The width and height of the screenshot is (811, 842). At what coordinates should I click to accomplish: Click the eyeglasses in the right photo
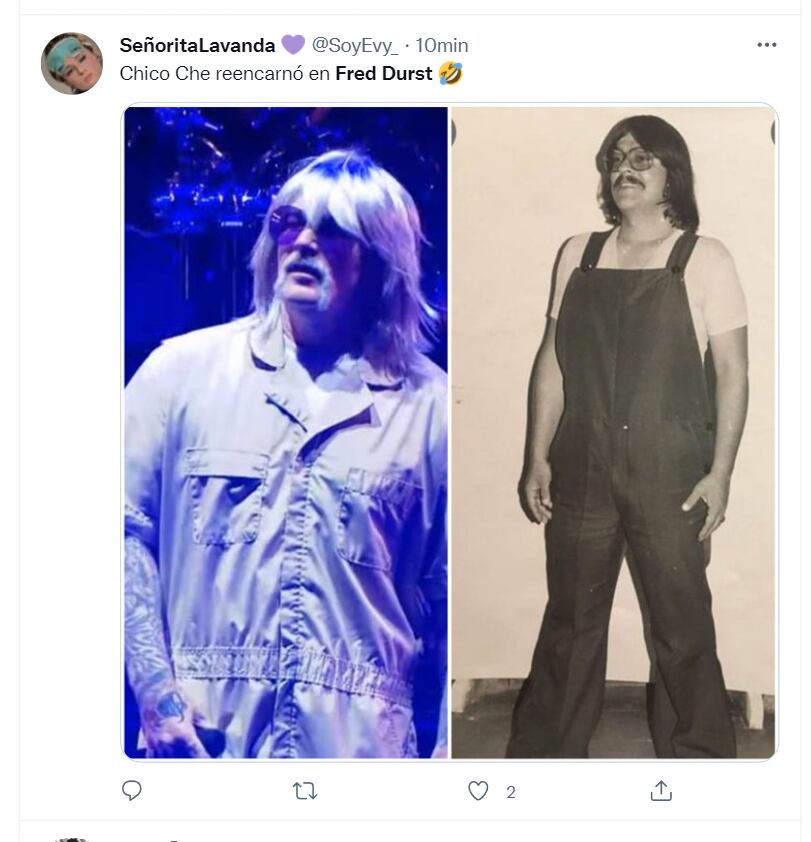pyautogui.click(x=629, y=160)
